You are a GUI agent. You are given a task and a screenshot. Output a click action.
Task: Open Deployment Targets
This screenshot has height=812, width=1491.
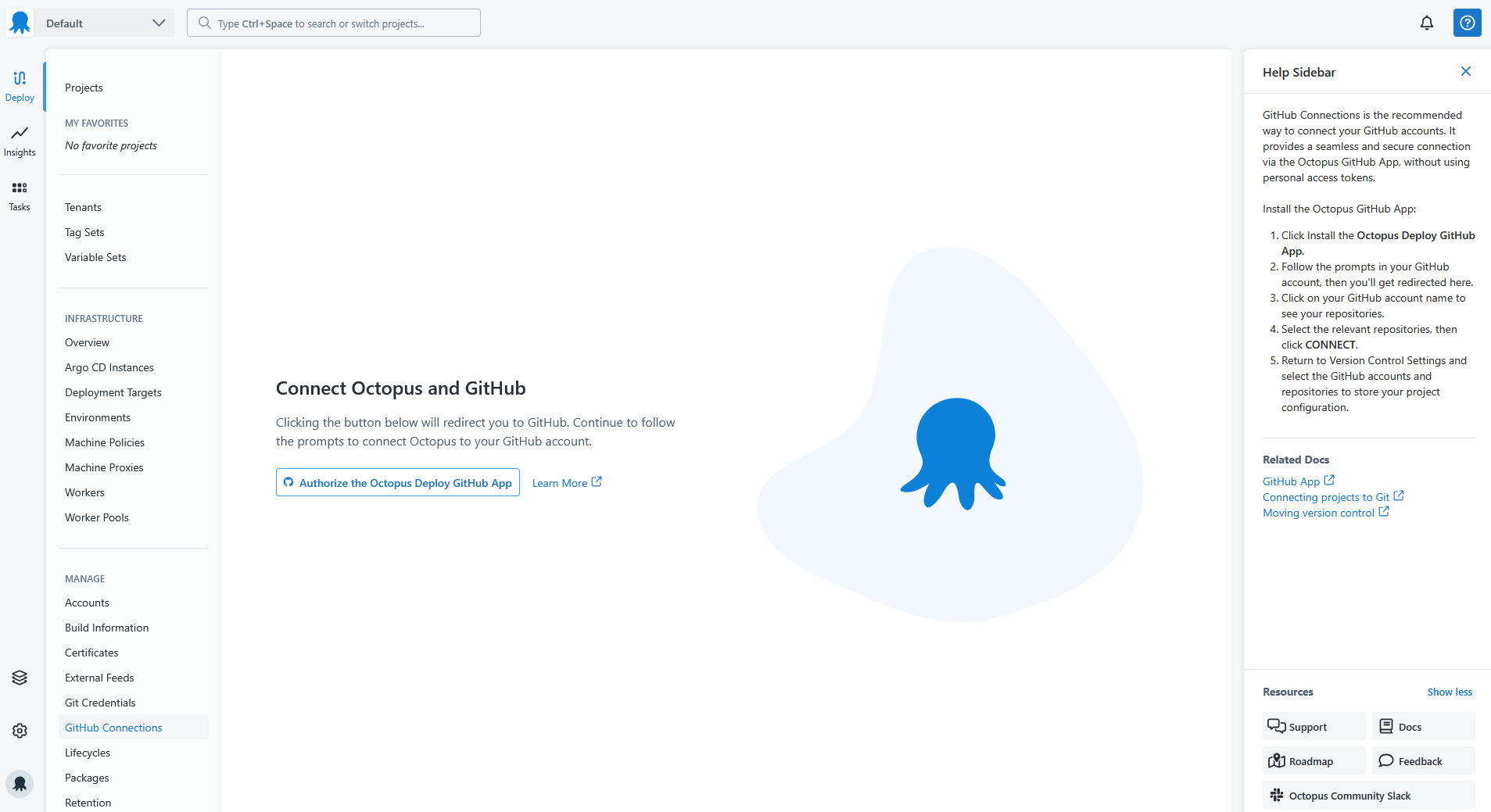[113, 392]
